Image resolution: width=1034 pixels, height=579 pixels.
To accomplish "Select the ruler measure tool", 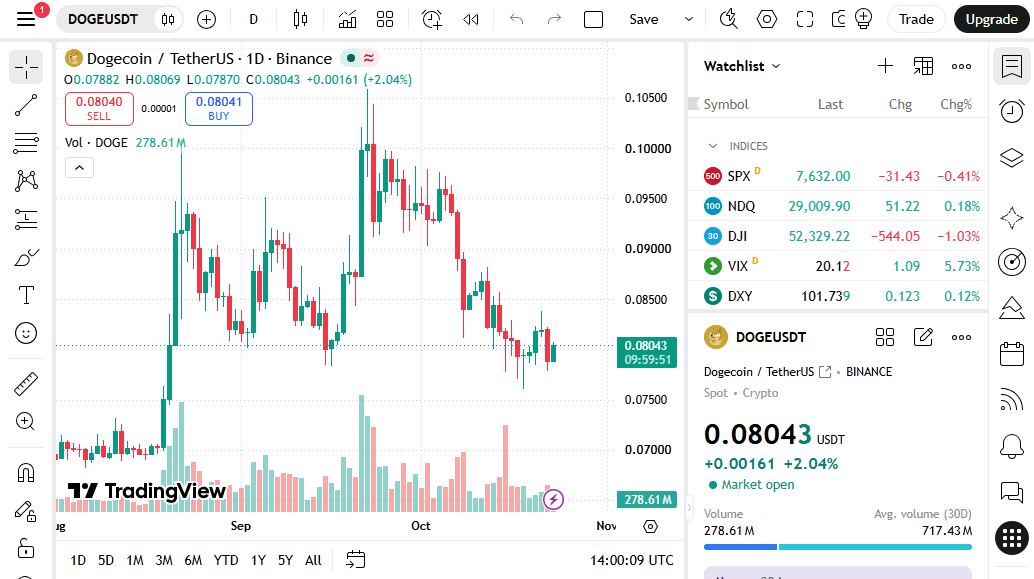I will pyautogui.click(x=26, y=384).
